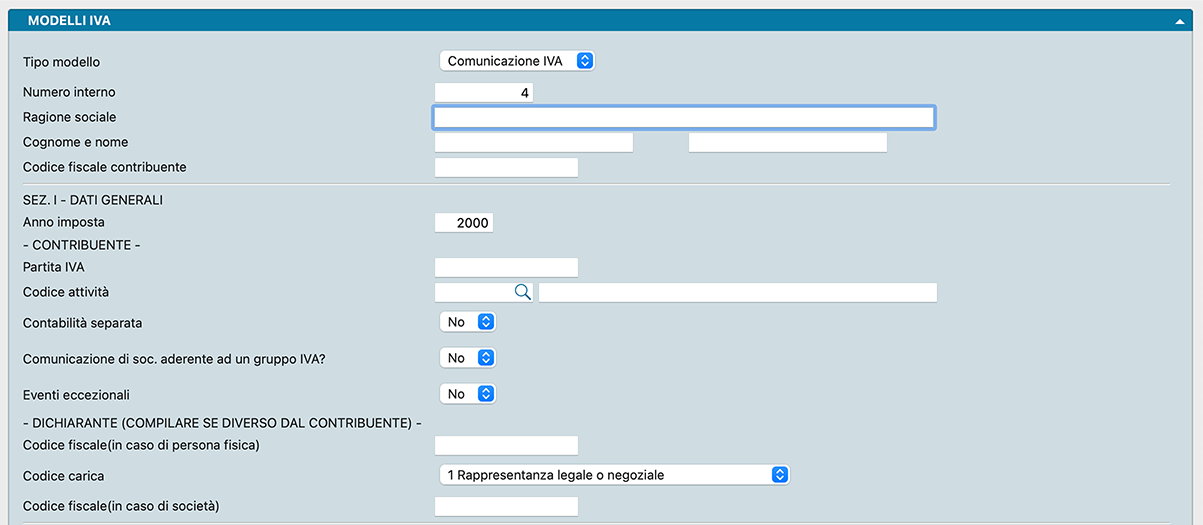The height and width of the screenshot is (525, 1203).
Task: Click the magnifier icon beside Codice attività
Action: (x=522, y=292)
